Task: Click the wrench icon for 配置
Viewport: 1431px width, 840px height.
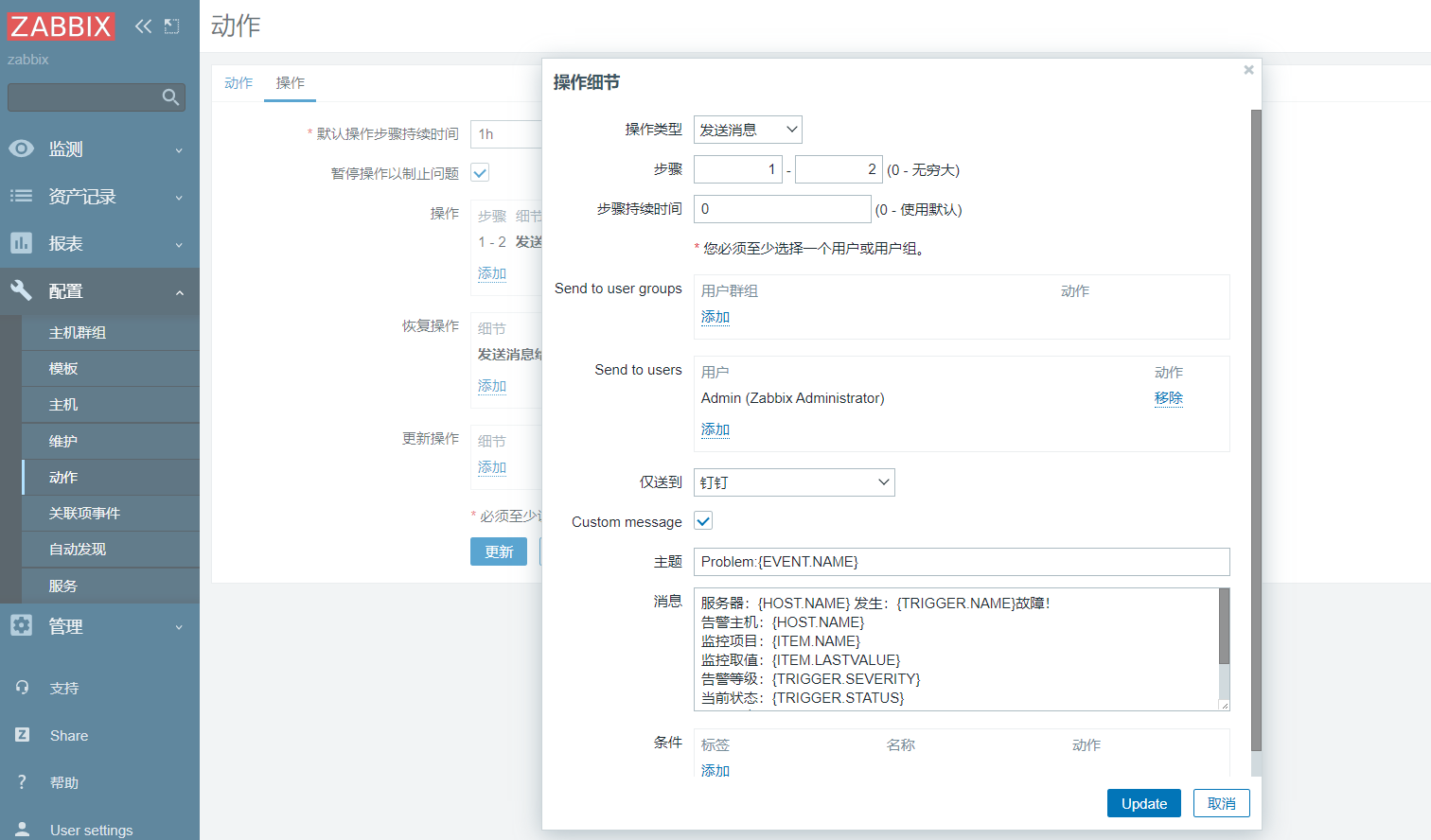Action: (x=21, y=290)
